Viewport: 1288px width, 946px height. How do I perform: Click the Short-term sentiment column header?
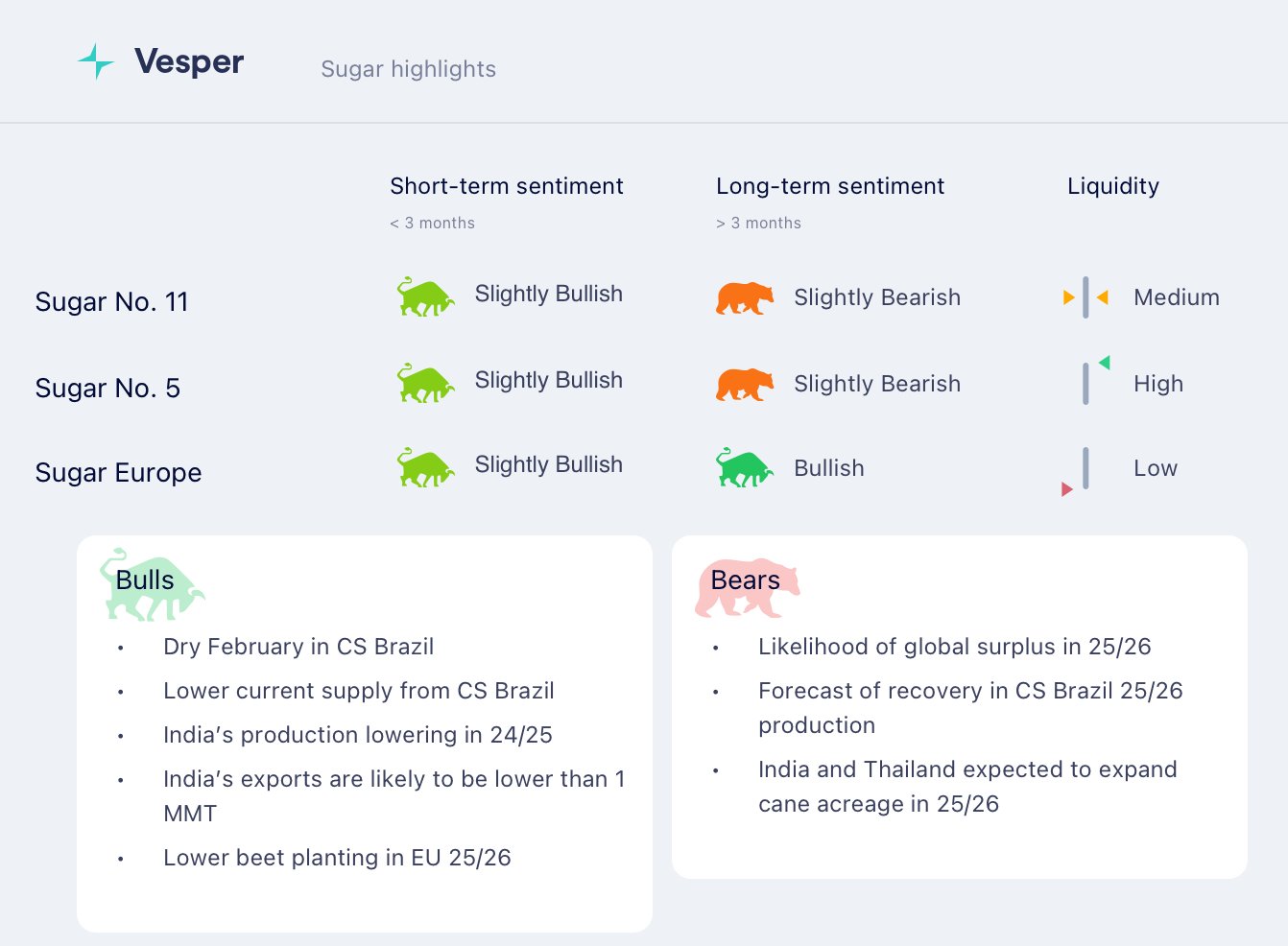point(506,186)
